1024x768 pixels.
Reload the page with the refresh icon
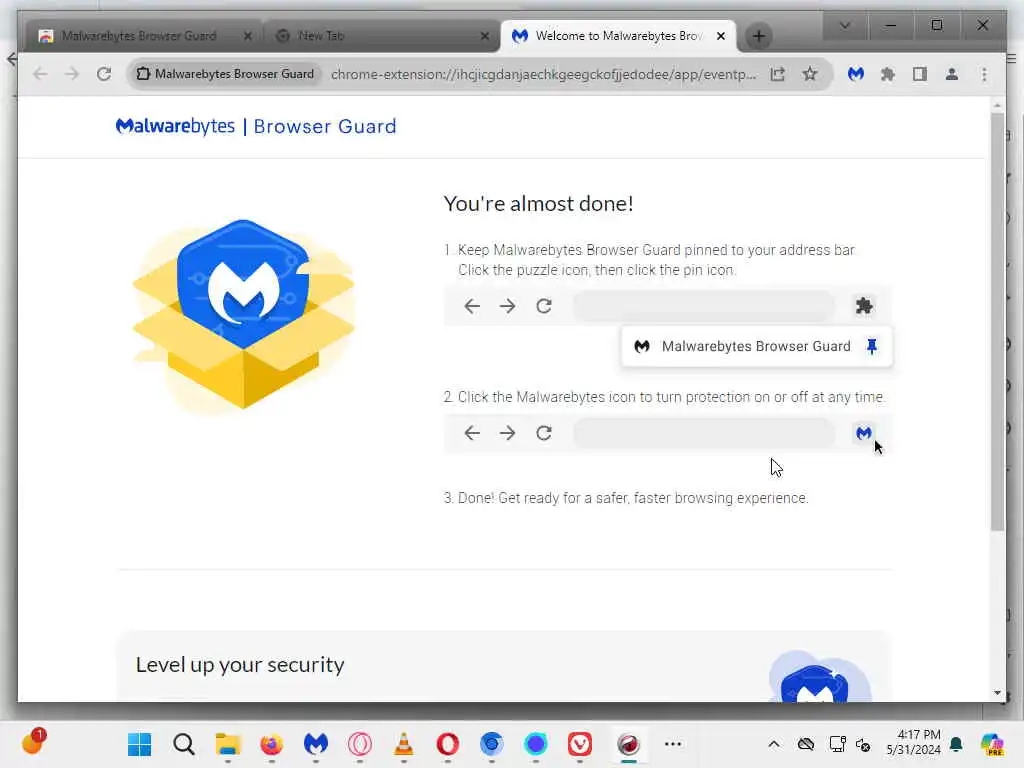click(x=104, y=74)
